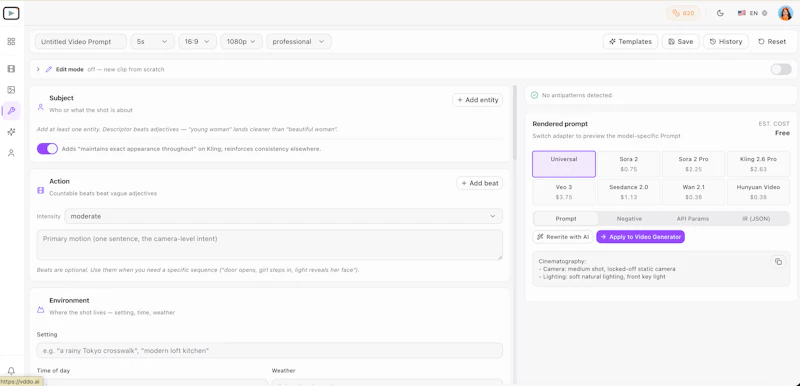Select the Veo 3 adapter
Image resolution: width=800 pixels, height=386 pixels.
[564, 192]
